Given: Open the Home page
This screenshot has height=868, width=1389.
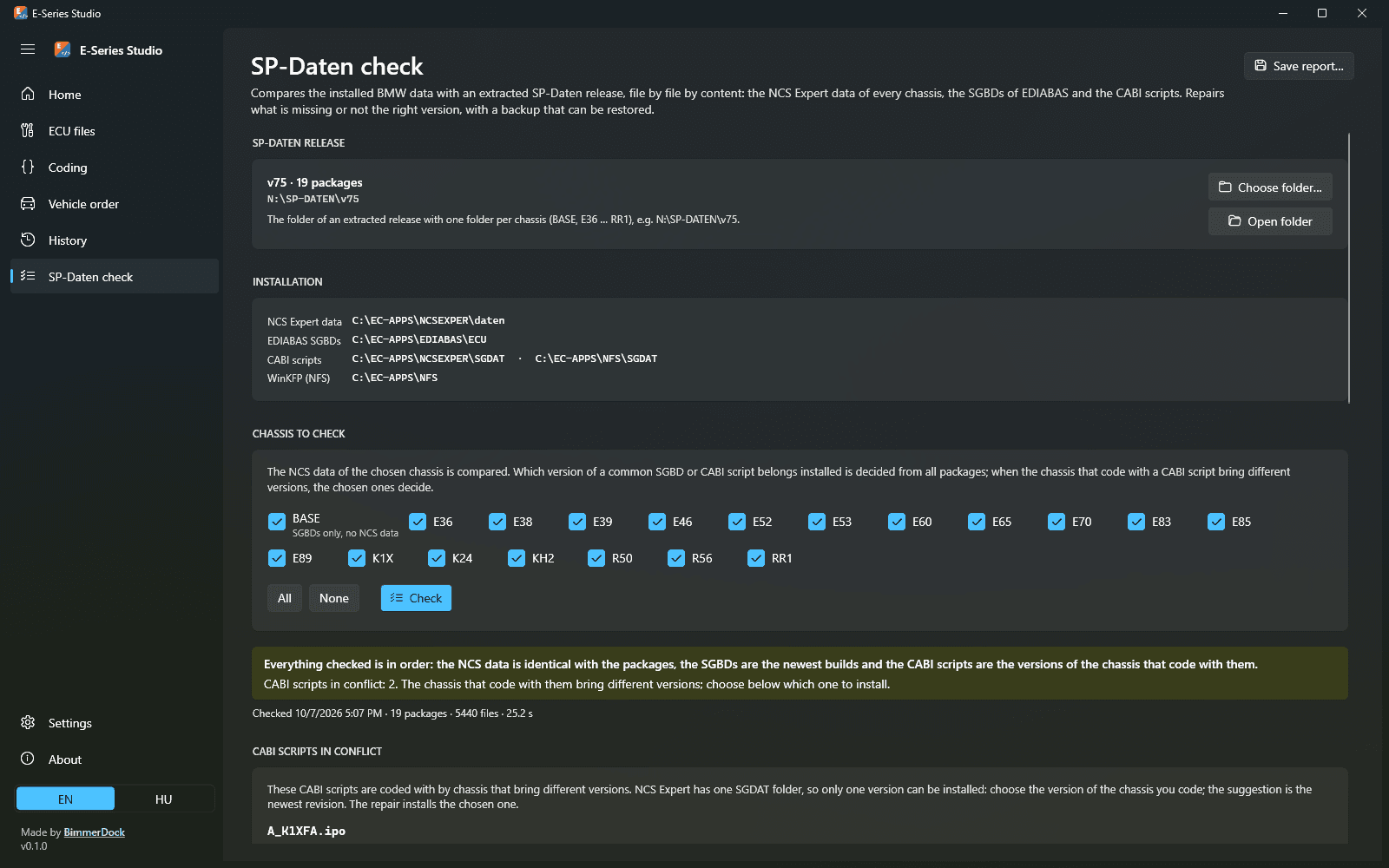Looking at the screenshot, I should point(115,95).
